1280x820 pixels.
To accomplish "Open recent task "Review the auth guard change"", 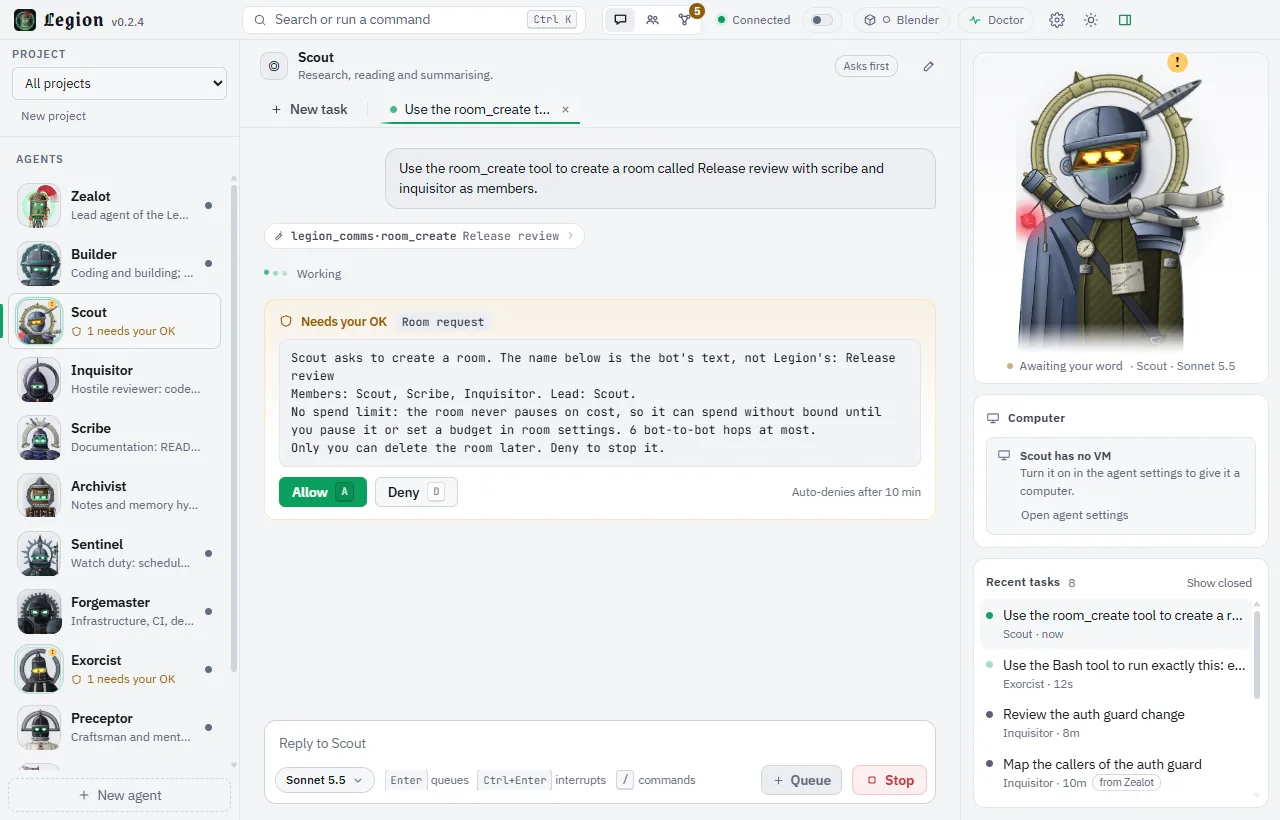I will click(1116, 723).
